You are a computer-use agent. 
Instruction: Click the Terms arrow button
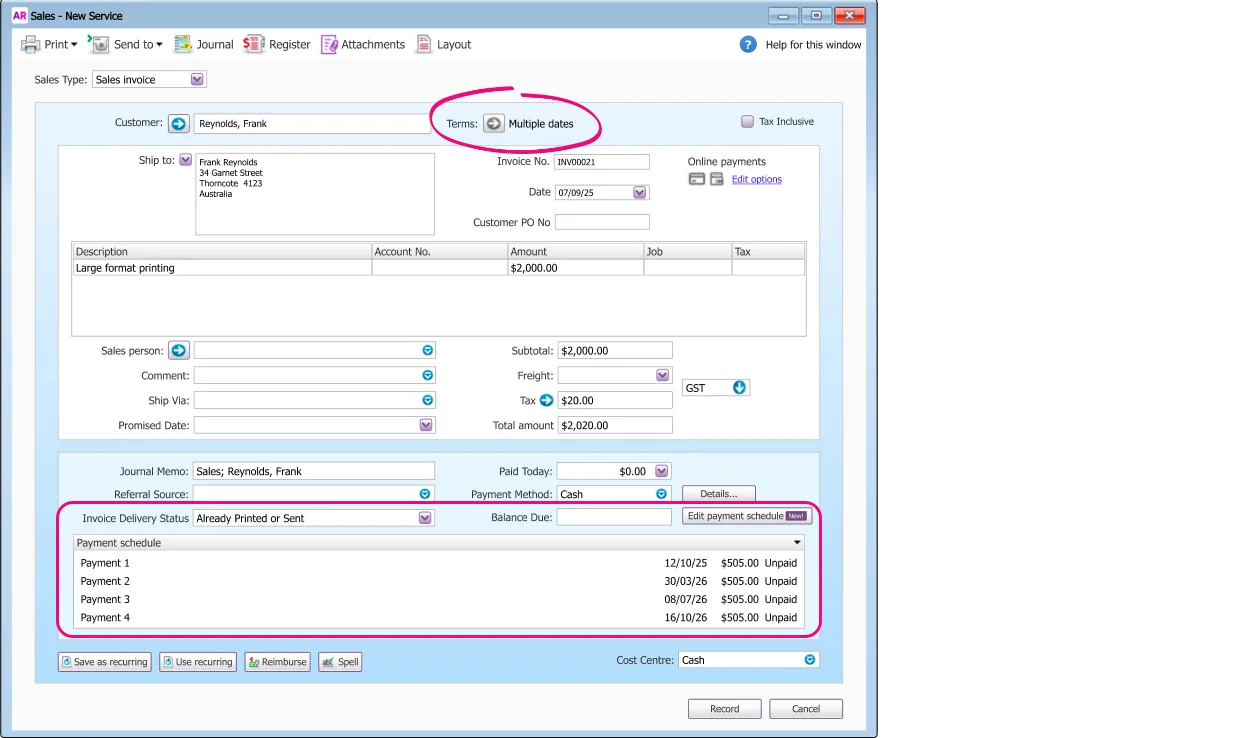click(x=494, y=123)
